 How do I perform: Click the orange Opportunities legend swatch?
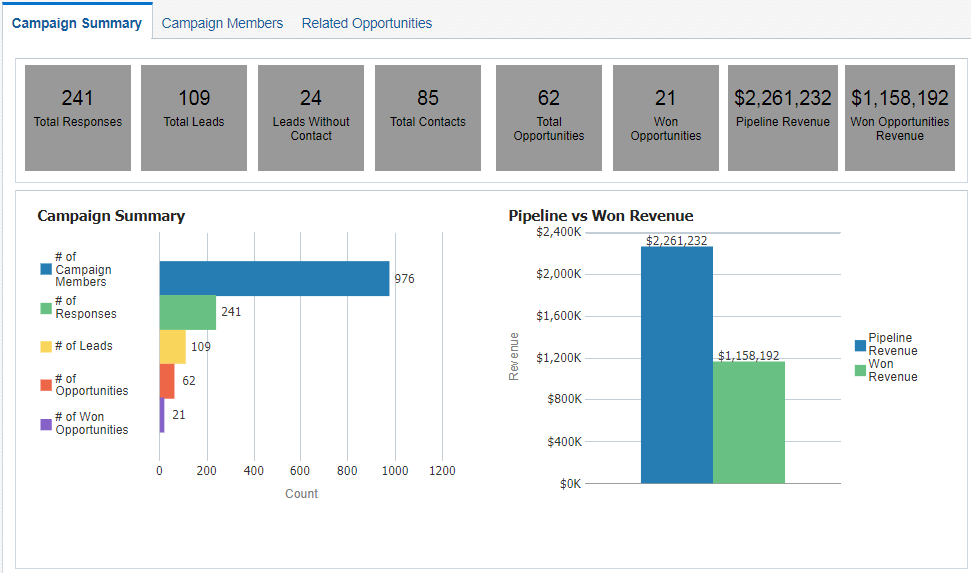tap(46, 385)
